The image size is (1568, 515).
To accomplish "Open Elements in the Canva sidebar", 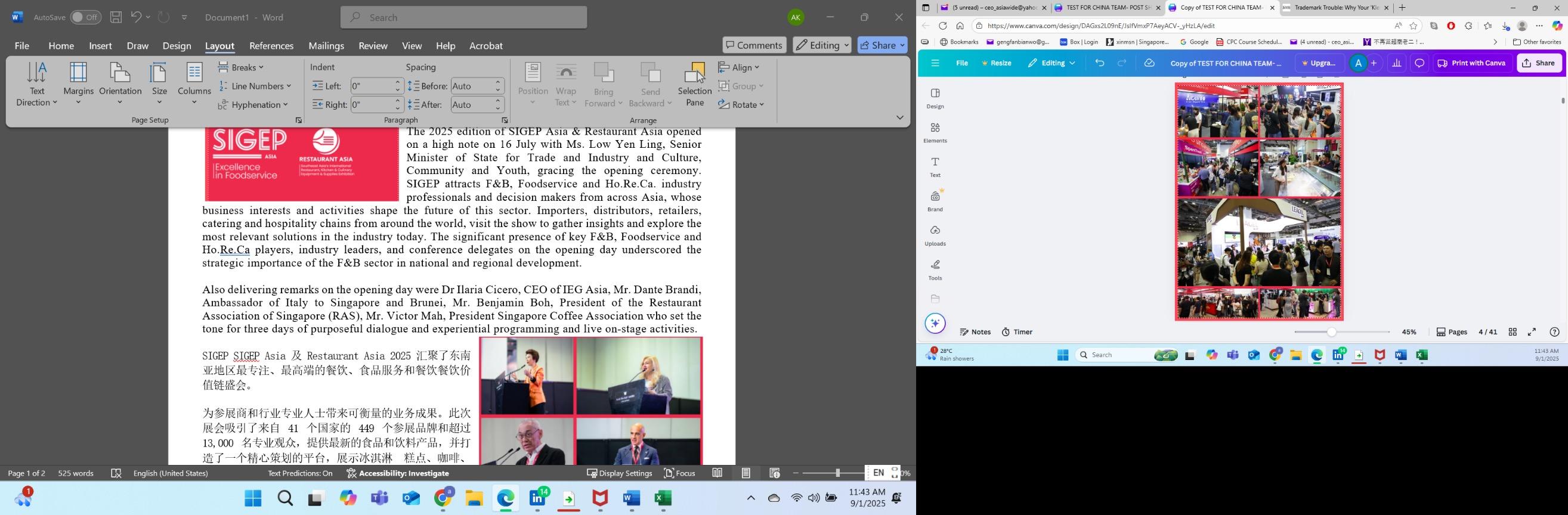I will [x=935, y=132].
